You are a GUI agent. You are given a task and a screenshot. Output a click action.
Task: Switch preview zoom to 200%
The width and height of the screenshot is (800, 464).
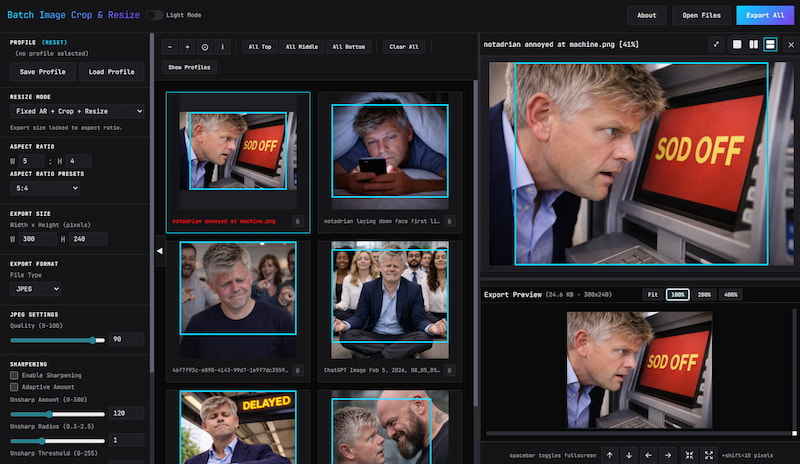(x=704, y=295)
